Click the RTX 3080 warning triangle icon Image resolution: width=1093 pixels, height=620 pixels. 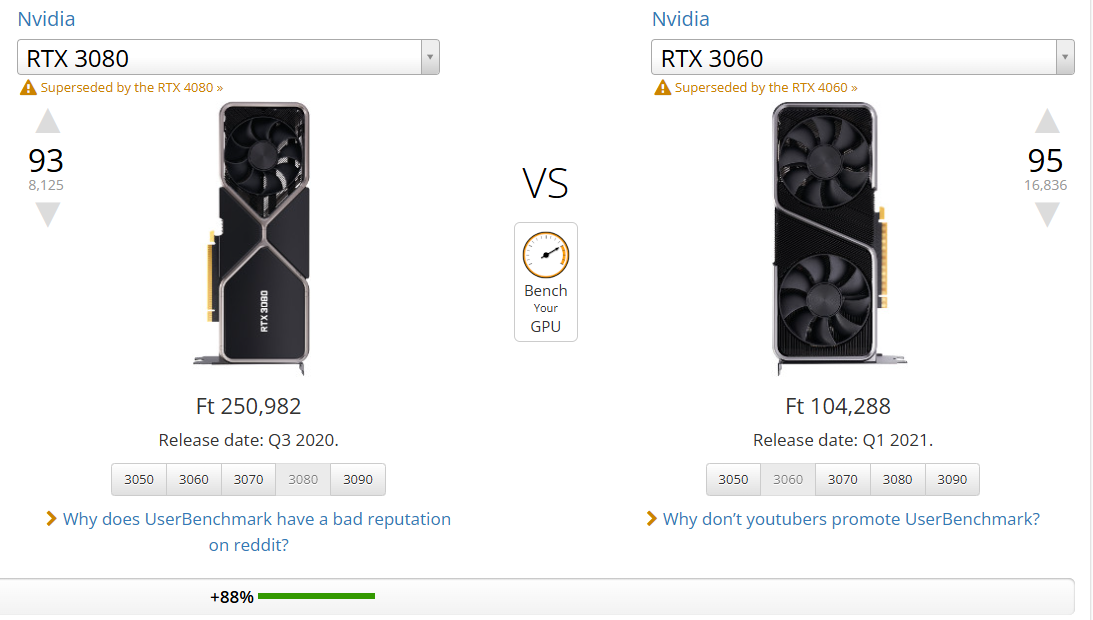click(x=28, y=88)
